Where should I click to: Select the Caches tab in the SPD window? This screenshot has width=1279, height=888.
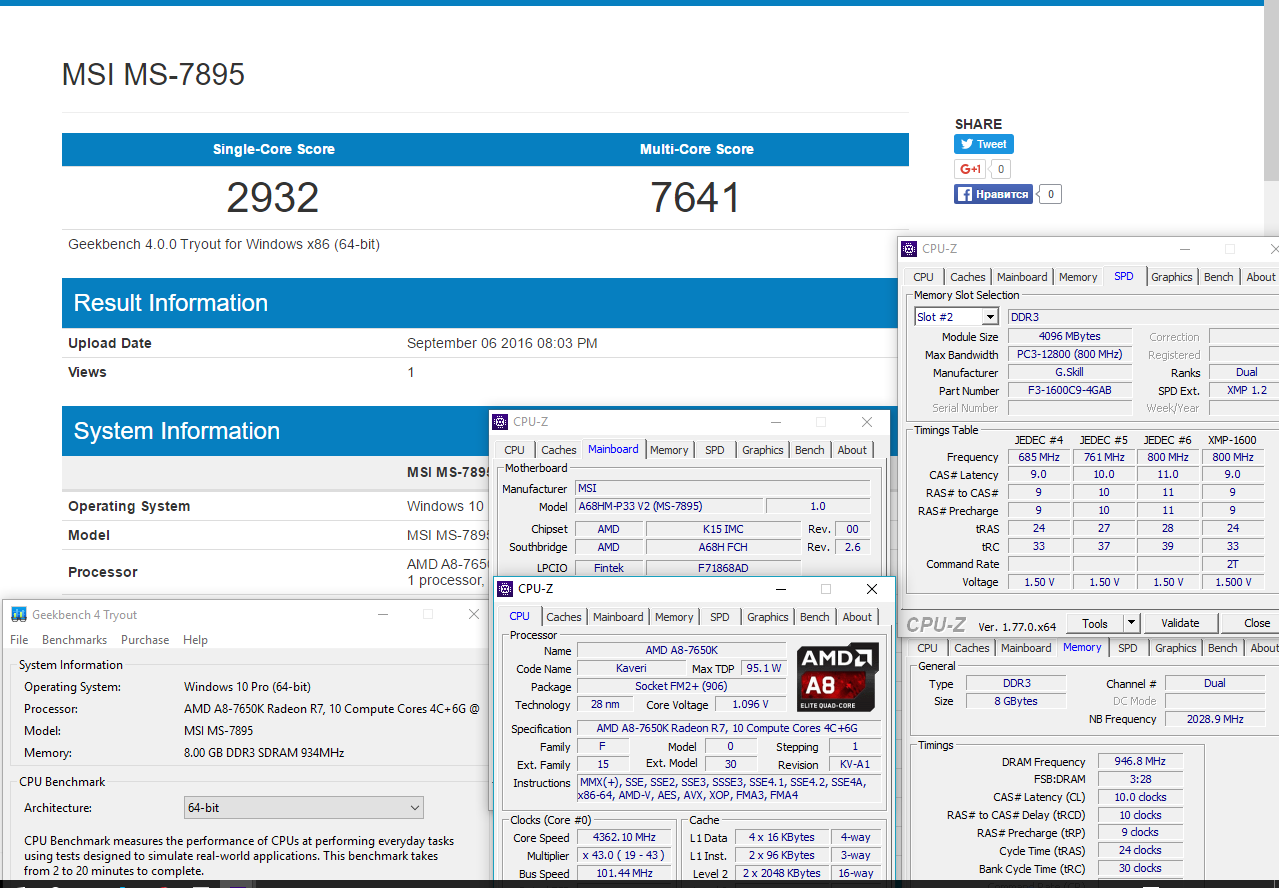[967, 277]
